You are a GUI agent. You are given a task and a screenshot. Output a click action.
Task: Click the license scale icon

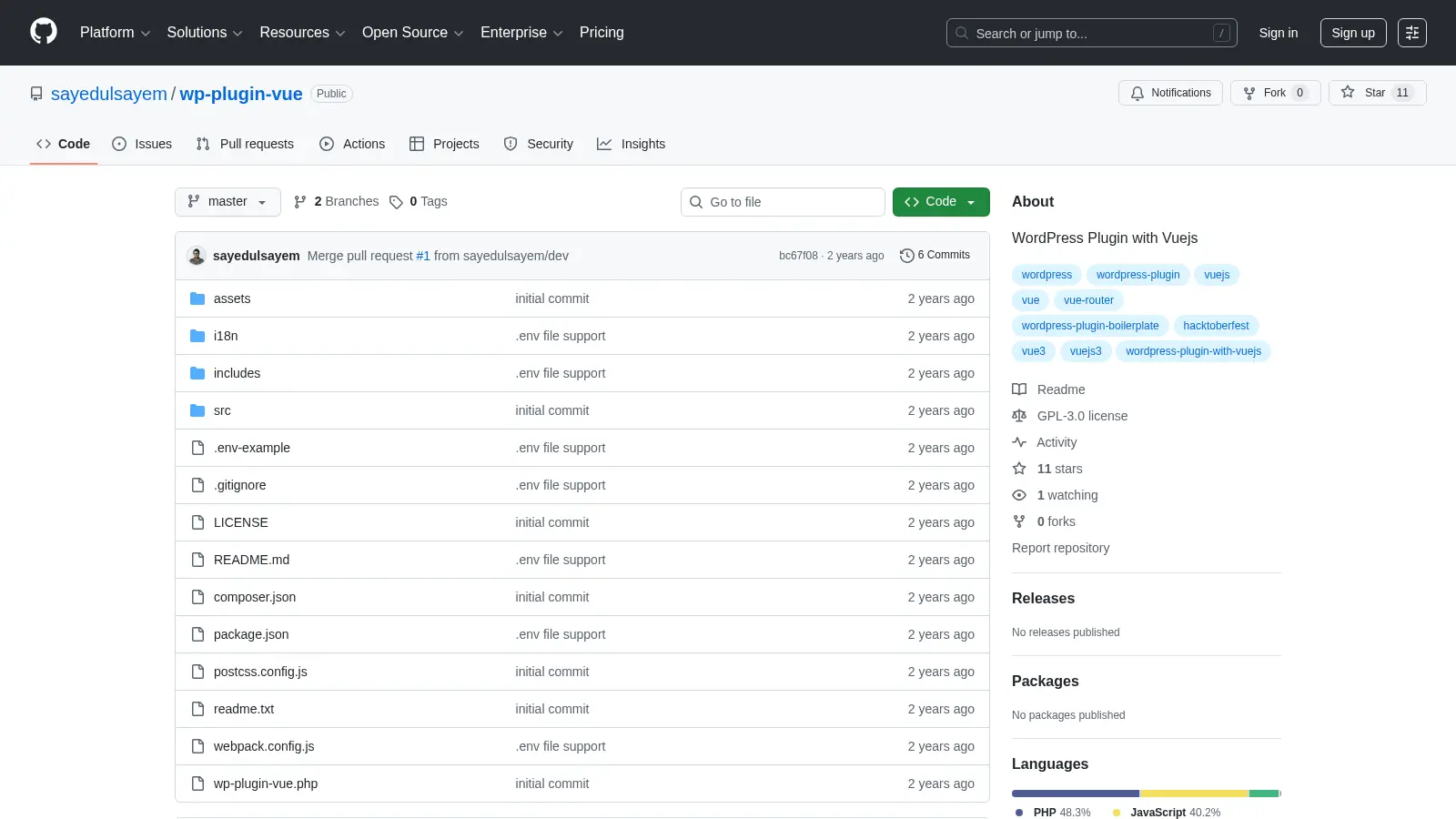1019,416
